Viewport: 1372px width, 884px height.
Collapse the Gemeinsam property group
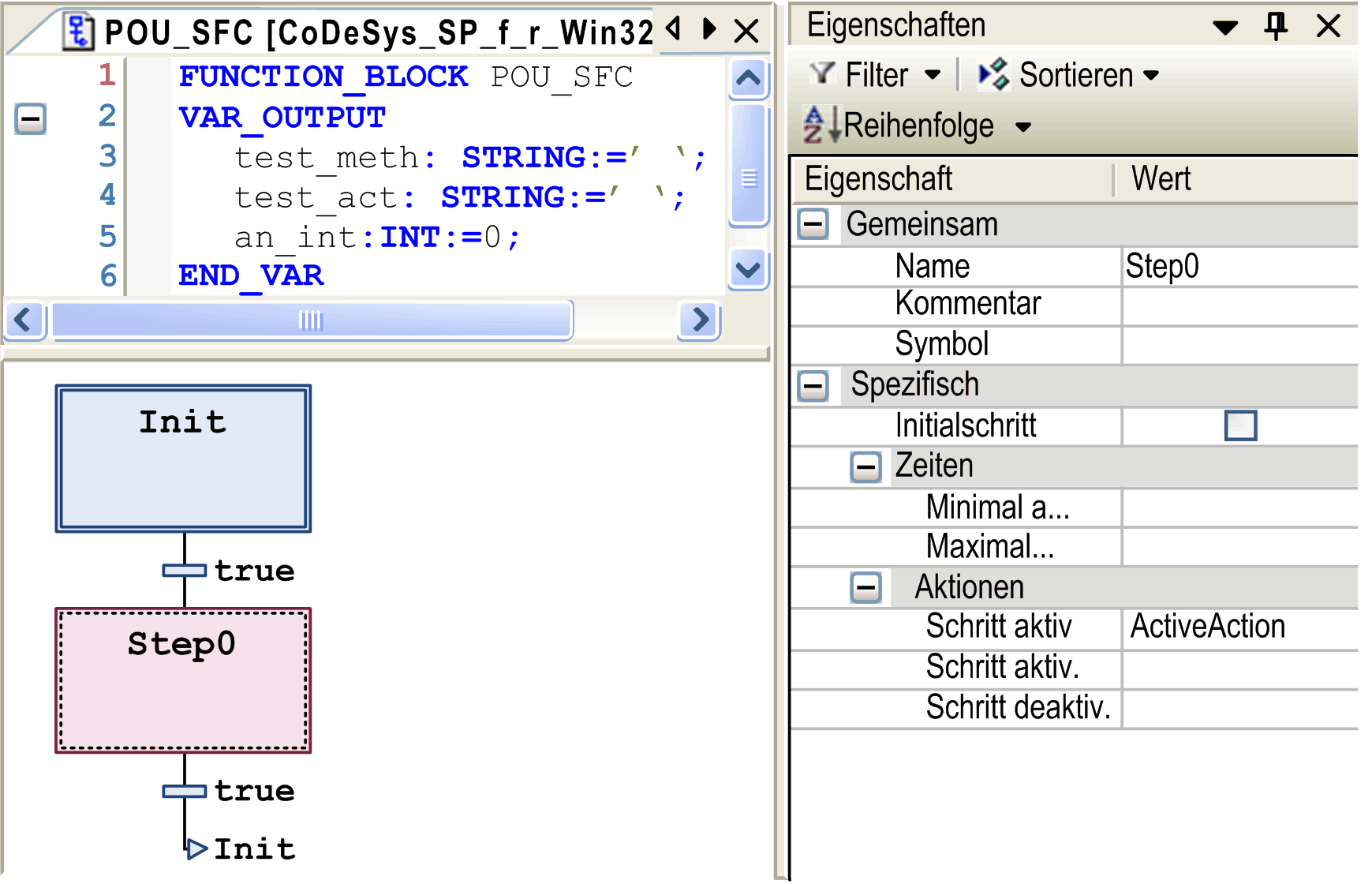tap(813, 224)
